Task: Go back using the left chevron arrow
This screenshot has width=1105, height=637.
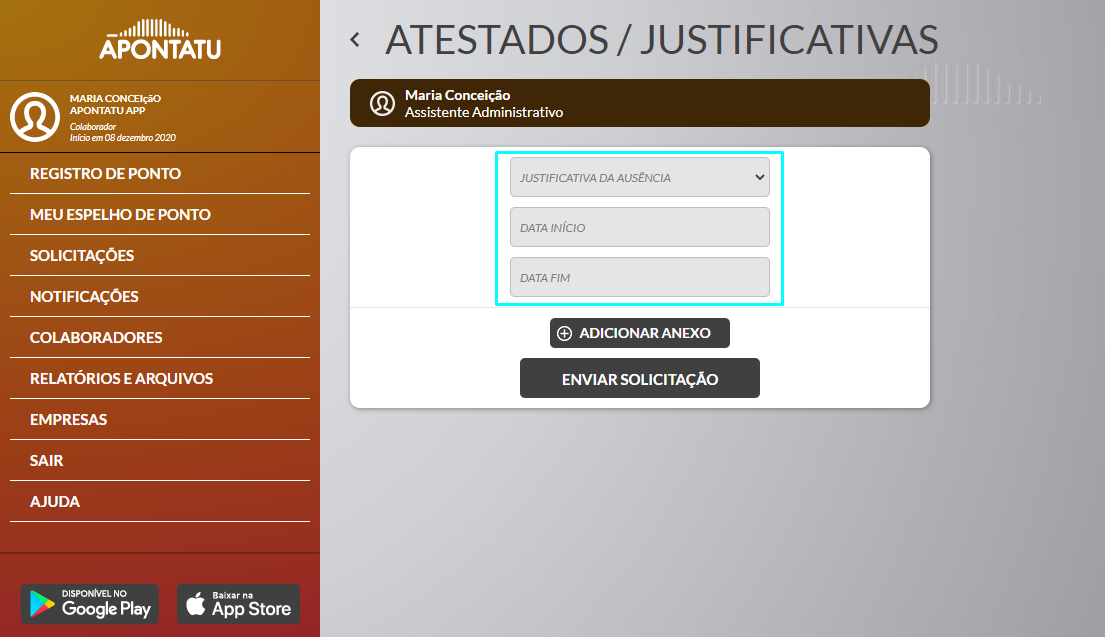Action: pyautogui.click(x=355, y=40)
